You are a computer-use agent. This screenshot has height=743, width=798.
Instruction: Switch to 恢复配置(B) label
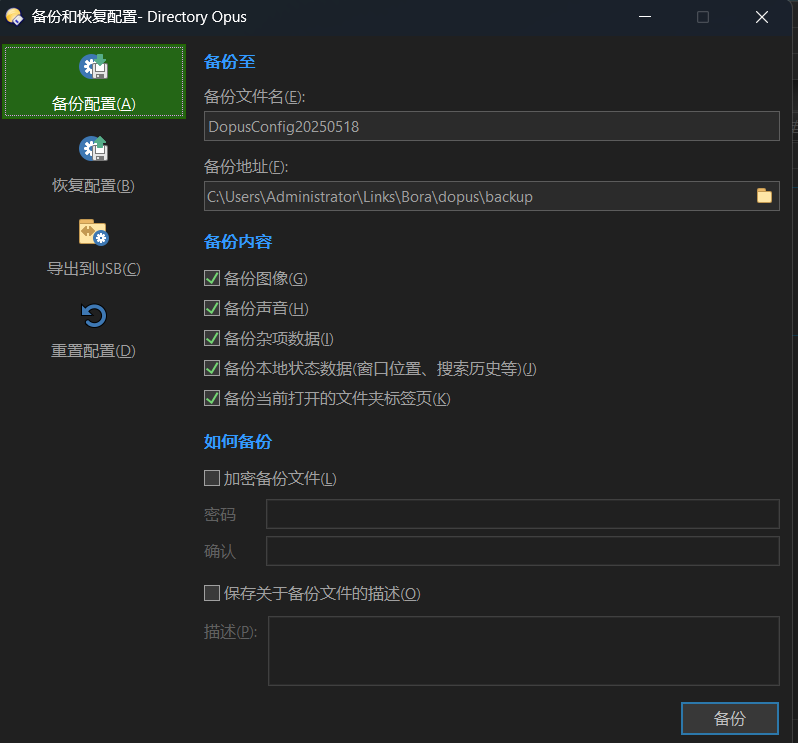(94, 186)
